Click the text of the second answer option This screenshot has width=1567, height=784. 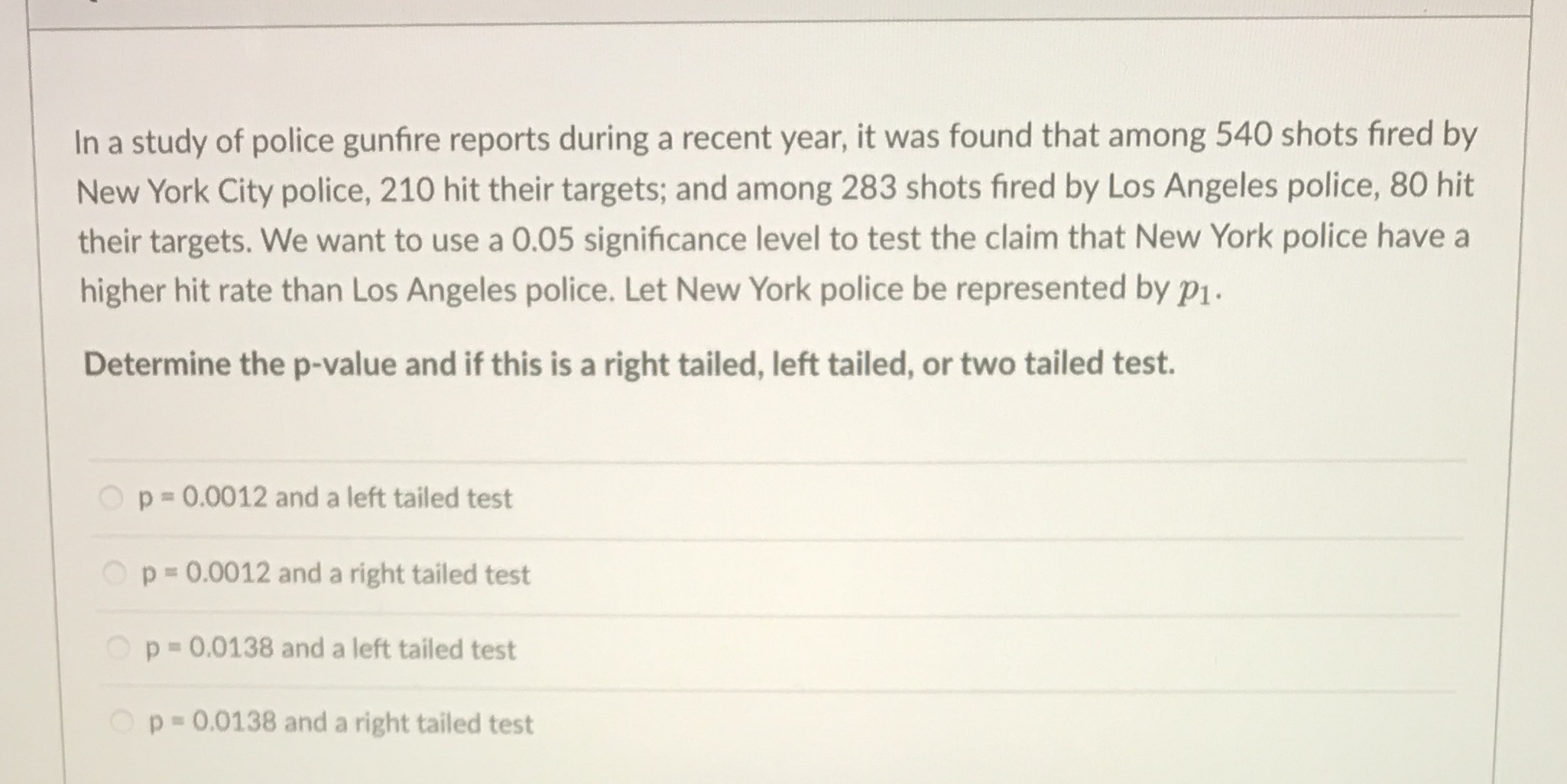[336, 573]
